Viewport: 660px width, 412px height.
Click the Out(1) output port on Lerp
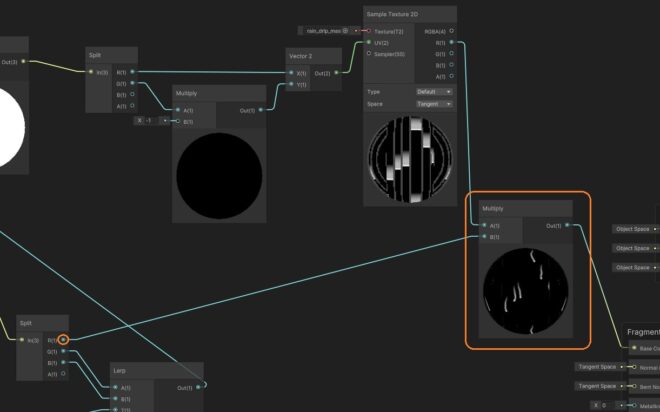198,387
